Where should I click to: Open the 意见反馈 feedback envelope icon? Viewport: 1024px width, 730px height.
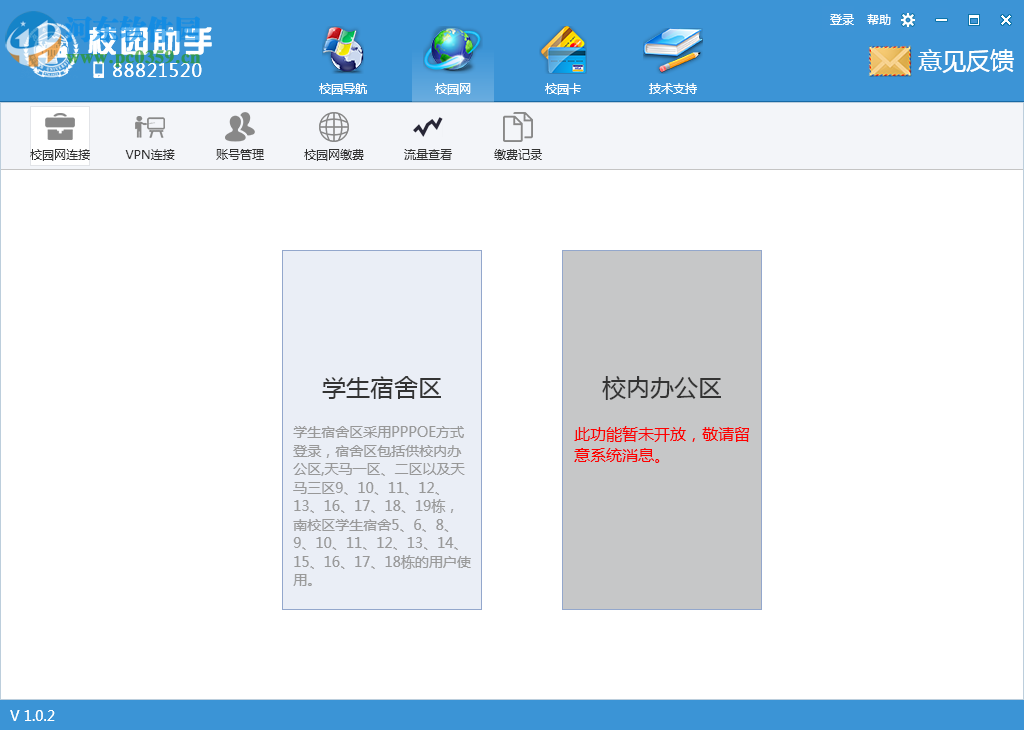coord(888,61)
